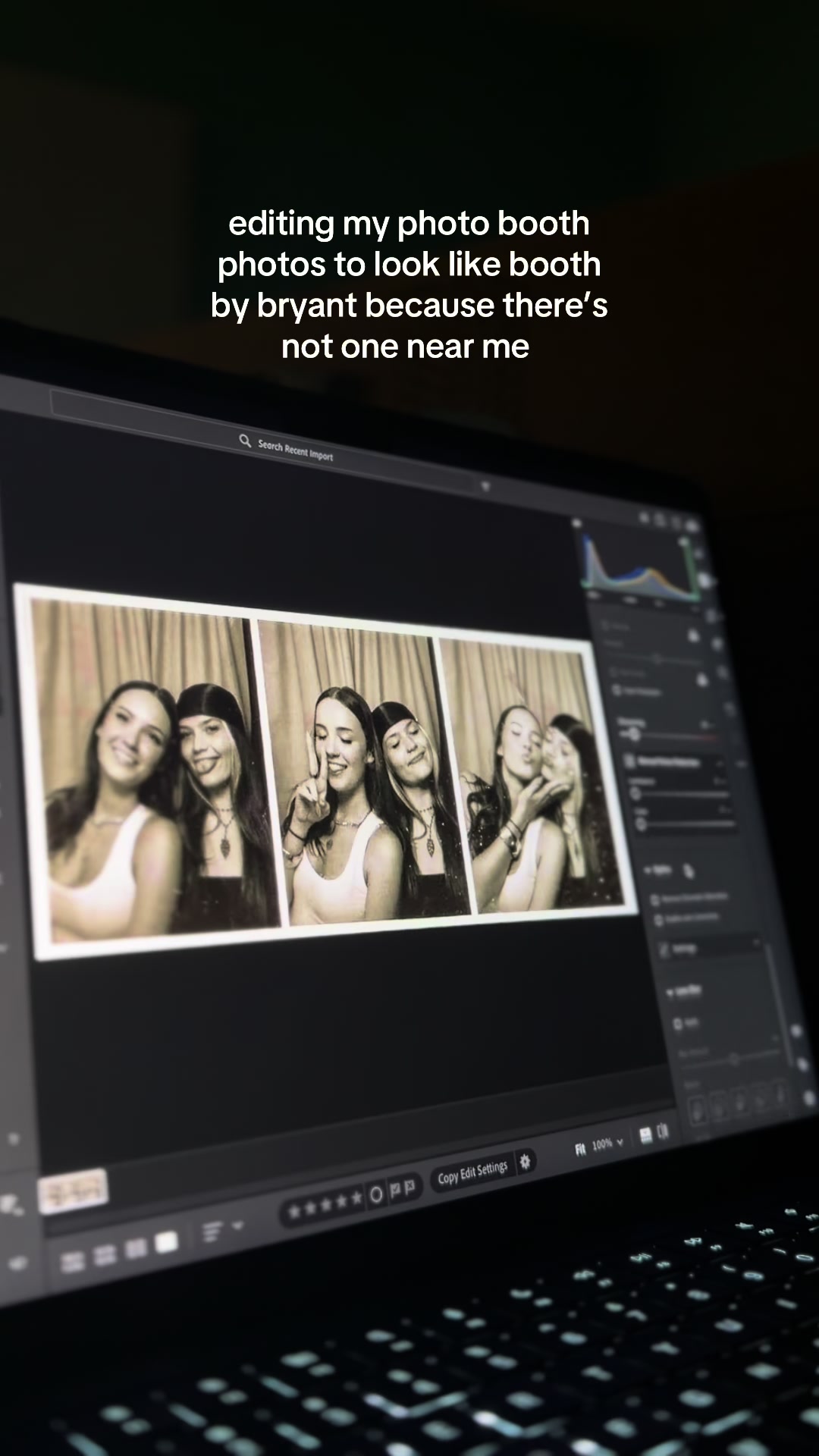Adjust noise reduction Color slider

[x=641, y=824]
